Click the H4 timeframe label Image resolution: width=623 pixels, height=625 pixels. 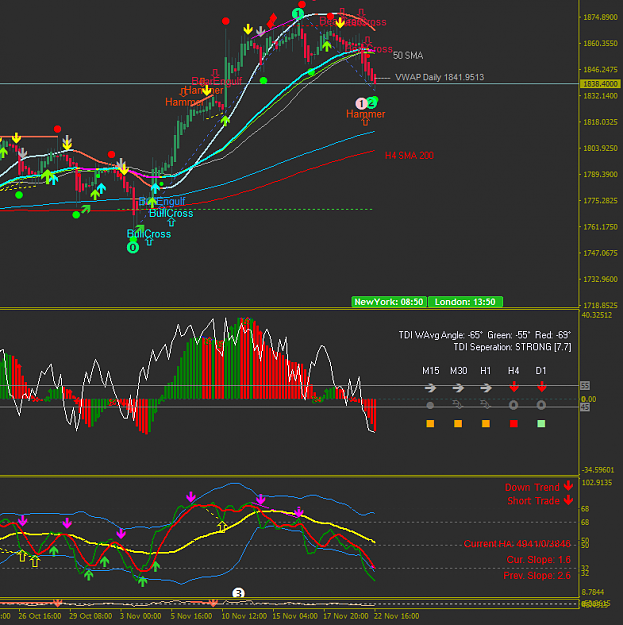(513, 371)
